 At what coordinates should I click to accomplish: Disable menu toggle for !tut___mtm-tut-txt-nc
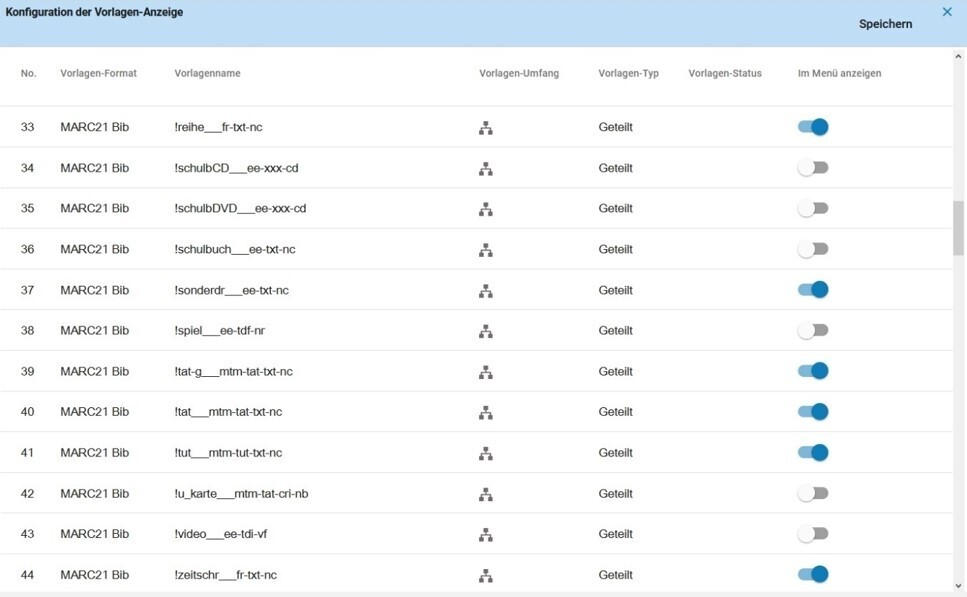tap(813, 453)
